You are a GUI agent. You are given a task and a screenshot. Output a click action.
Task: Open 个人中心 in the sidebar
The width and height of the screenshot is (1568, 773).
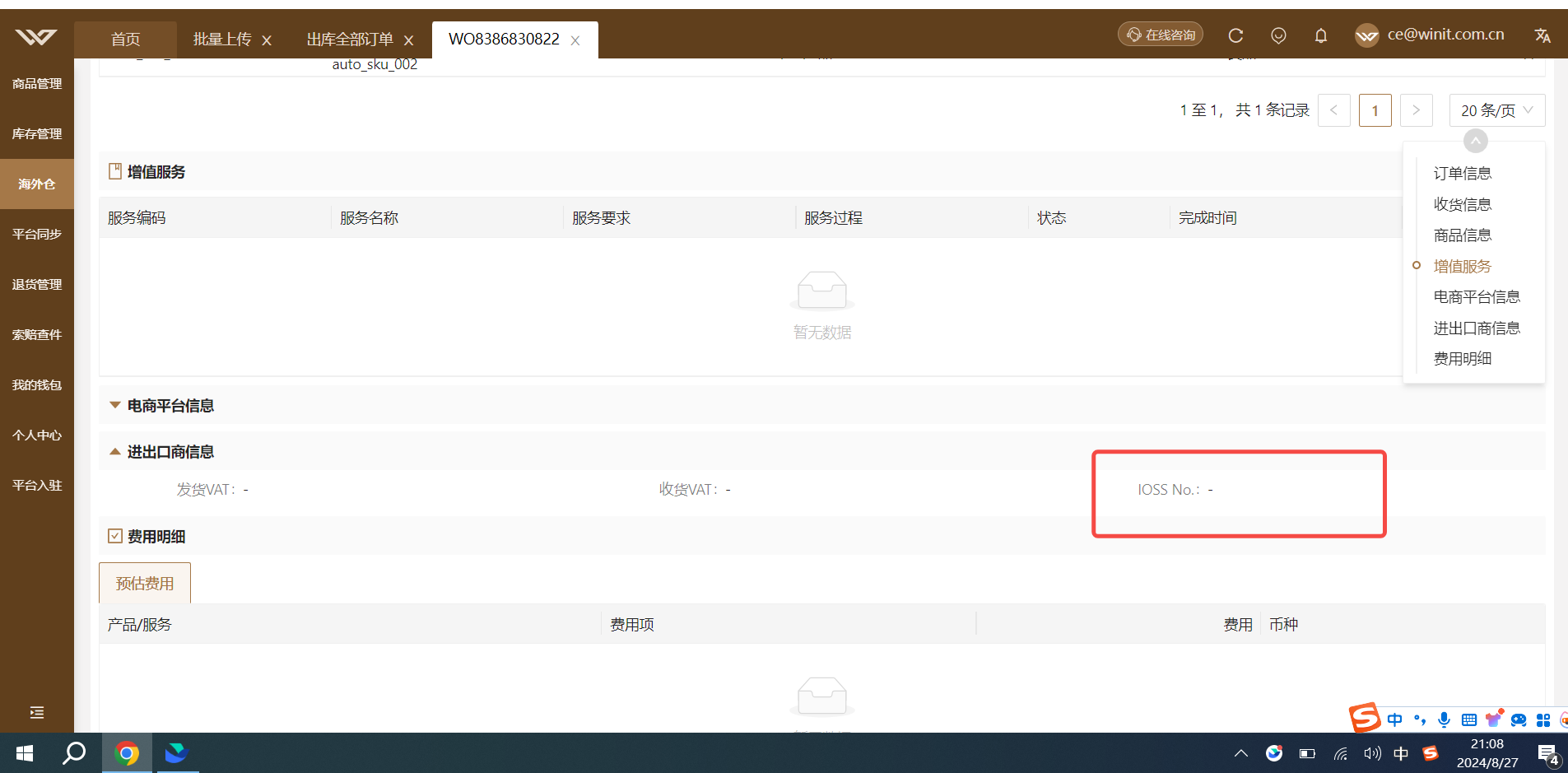click(37, 435)
